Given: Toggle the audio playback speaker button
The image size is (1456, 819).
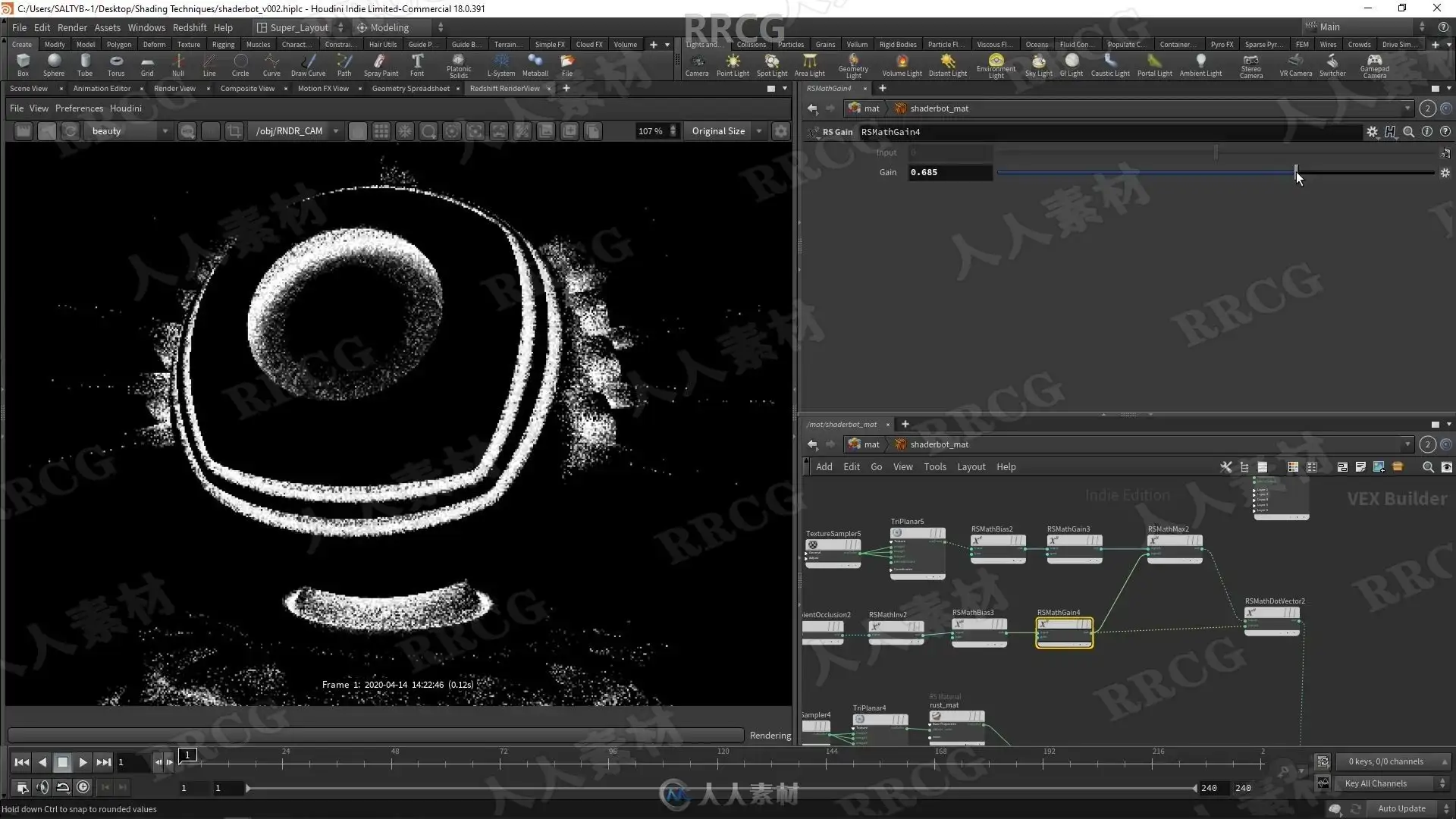Looking at the screenshot, I should tap(42, 788).
